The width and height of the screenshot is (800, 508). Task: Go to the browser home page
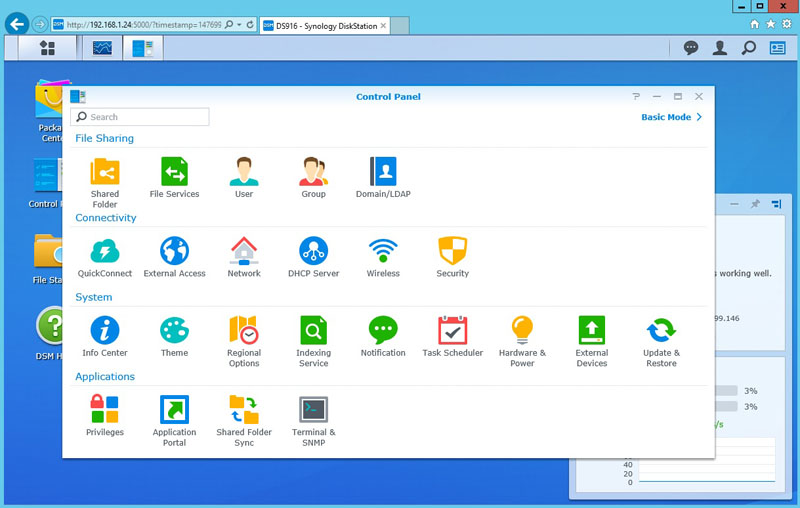755,23
